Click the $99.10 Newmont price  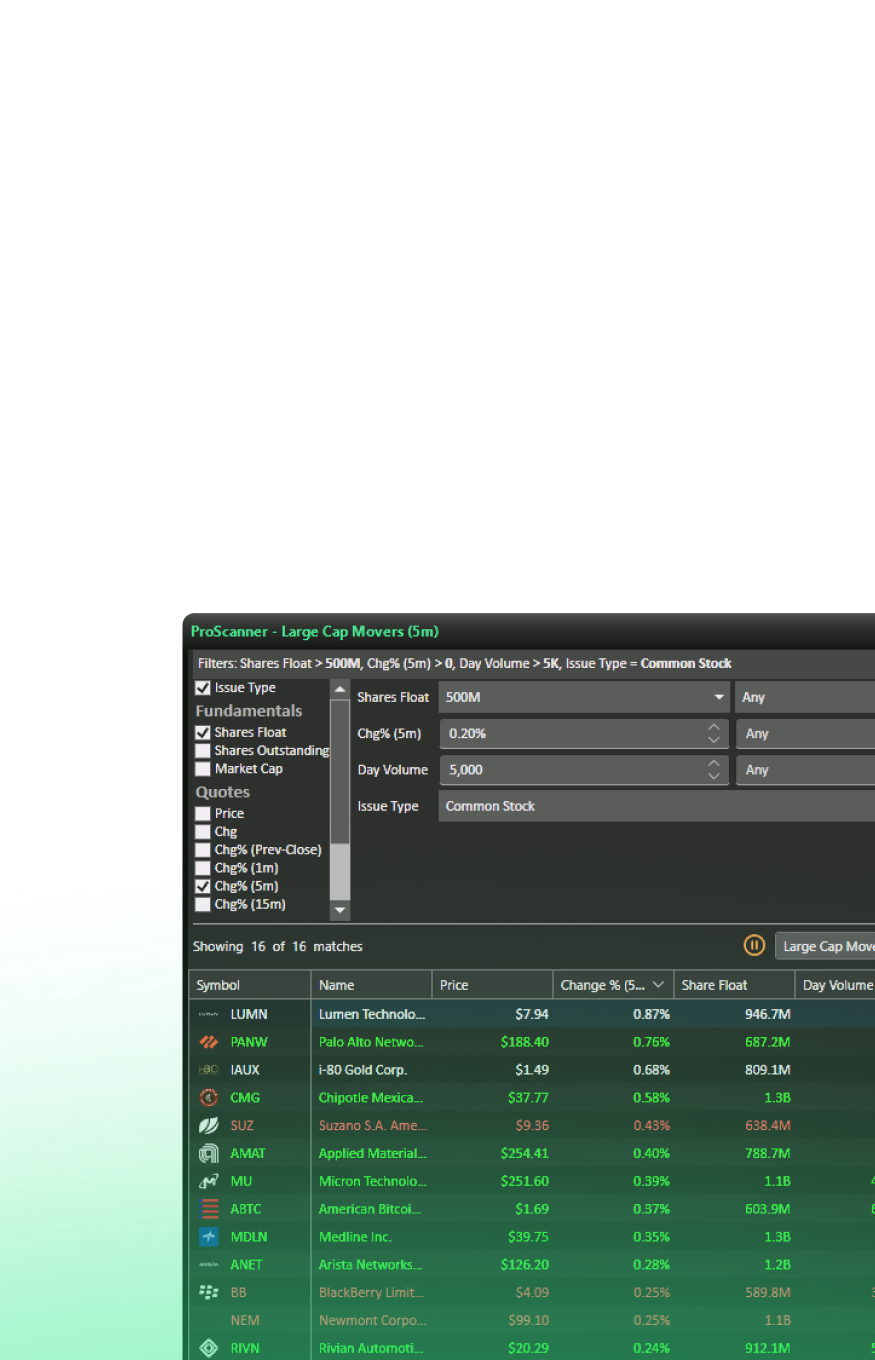[x=527, y=1320]
